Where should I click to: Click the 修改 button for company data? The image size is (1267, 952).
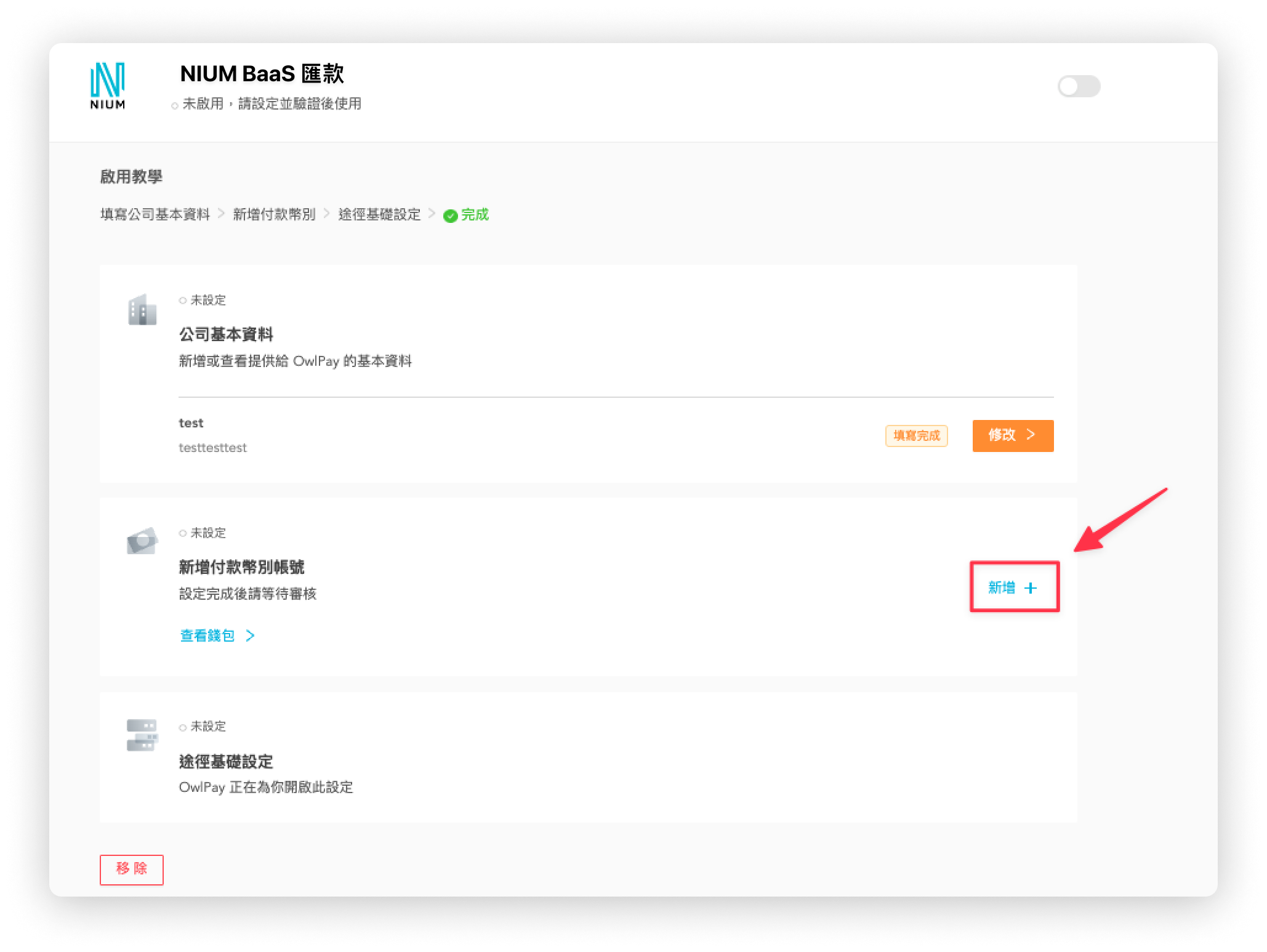1013,435
